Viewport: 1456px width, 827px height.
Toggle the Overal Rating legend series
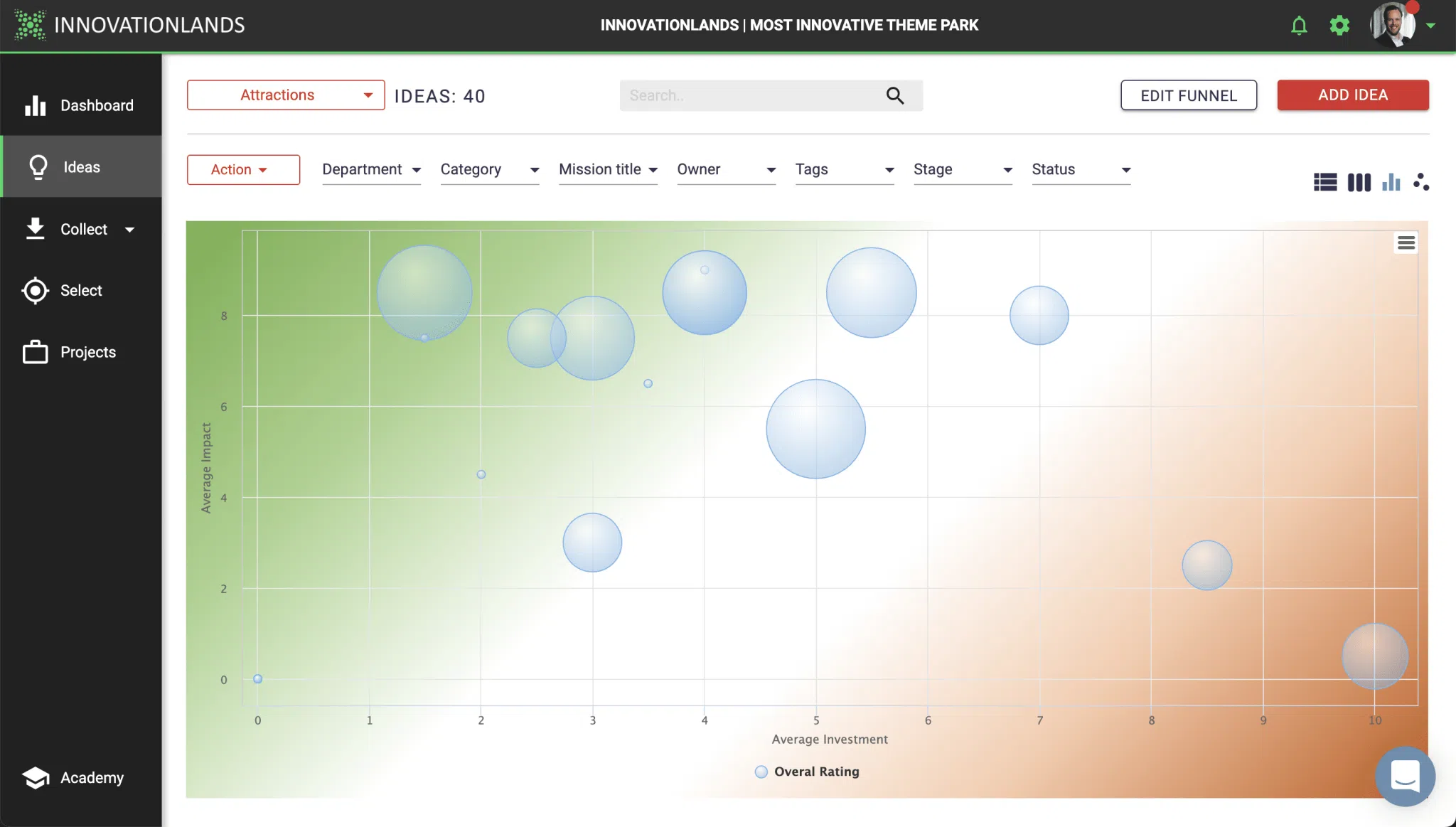(807, 772)
